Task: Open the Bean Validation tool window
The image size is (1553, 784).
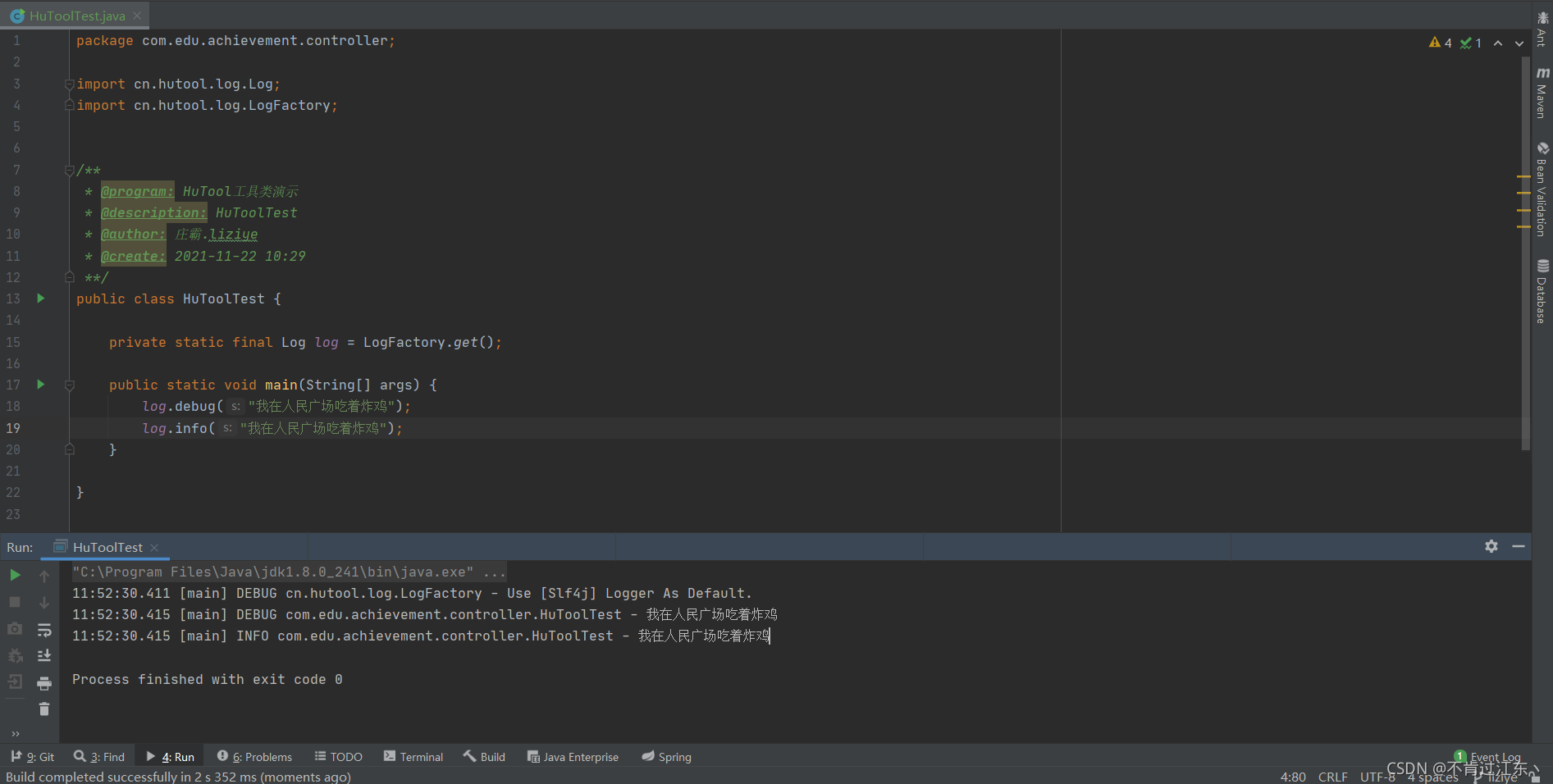Action: (x=1542, y=189)
